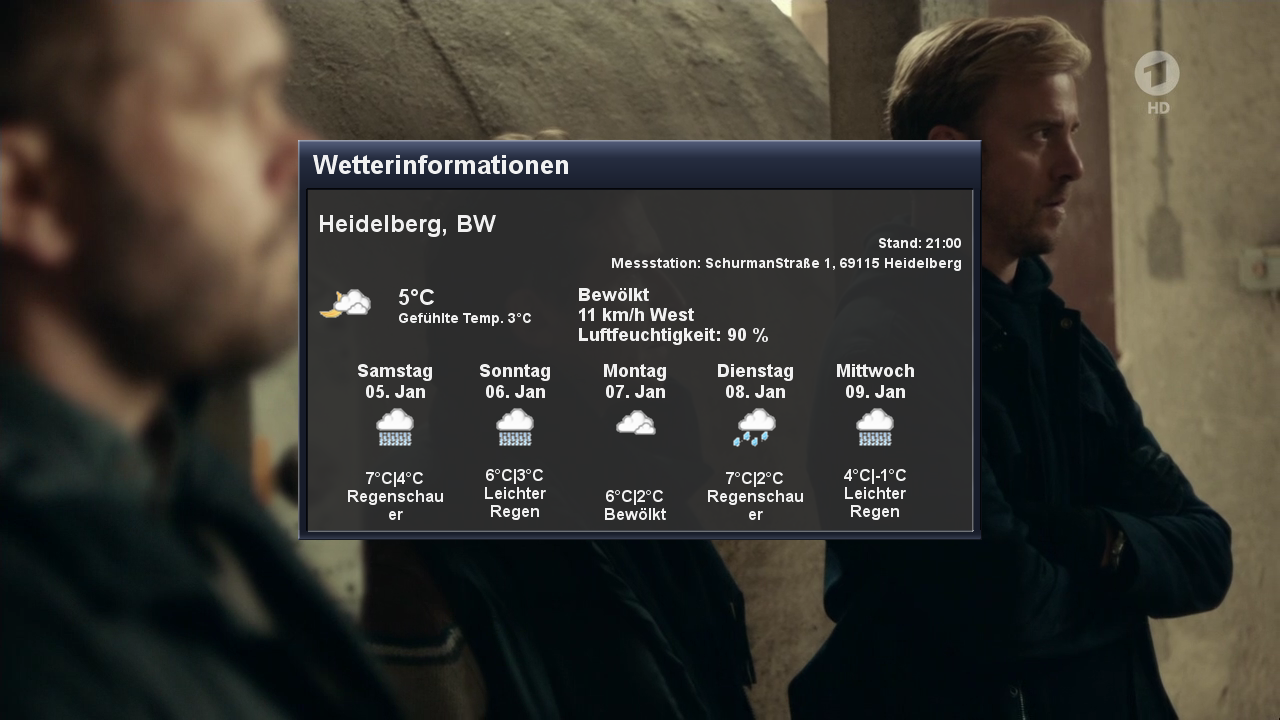Click Montag Bewölkt forecast description
Image resolution: width=1280 pixels, height=720 pixels.
[x=635, y=515]
